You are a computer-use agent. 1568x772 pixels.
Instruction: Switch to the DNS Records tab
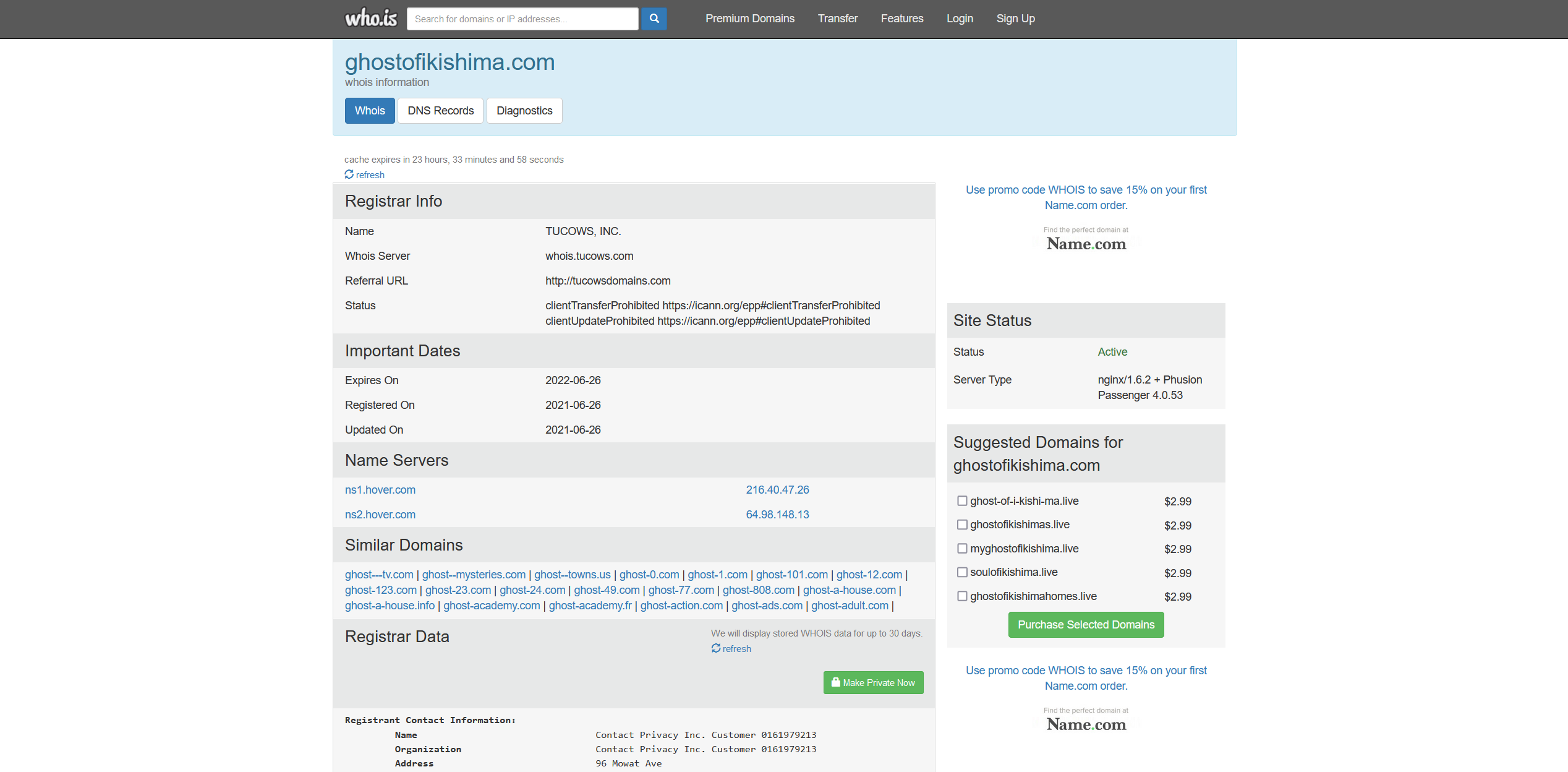[441, 111]
